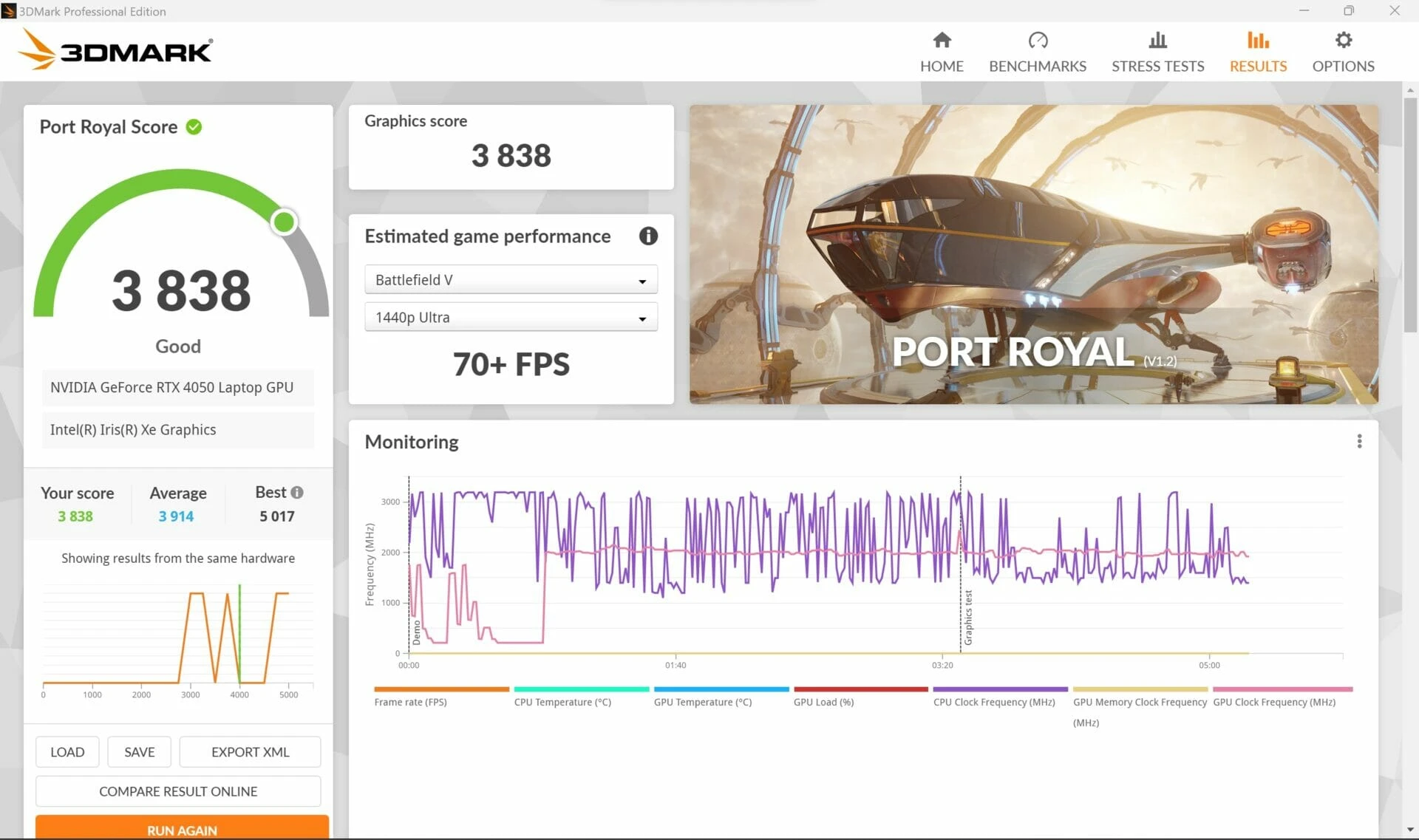Image resolution: width=1419 pixels, height=840 pixels.
Task: Click the Estimated game performance info icon
Action: pyautogui.click(x=648, y=236)
